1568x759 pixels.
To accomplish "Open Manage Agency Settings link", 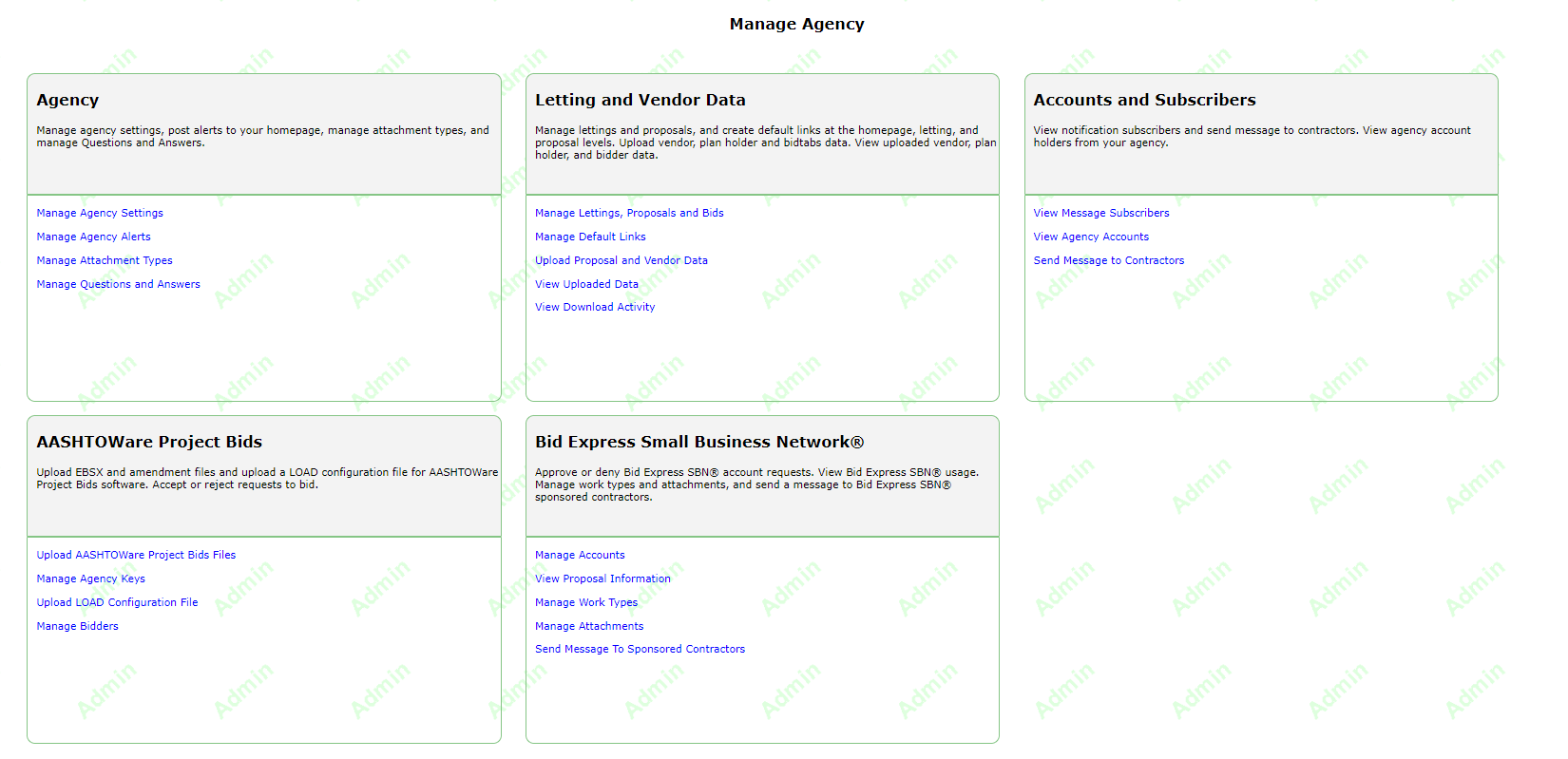I will [100, 213].
